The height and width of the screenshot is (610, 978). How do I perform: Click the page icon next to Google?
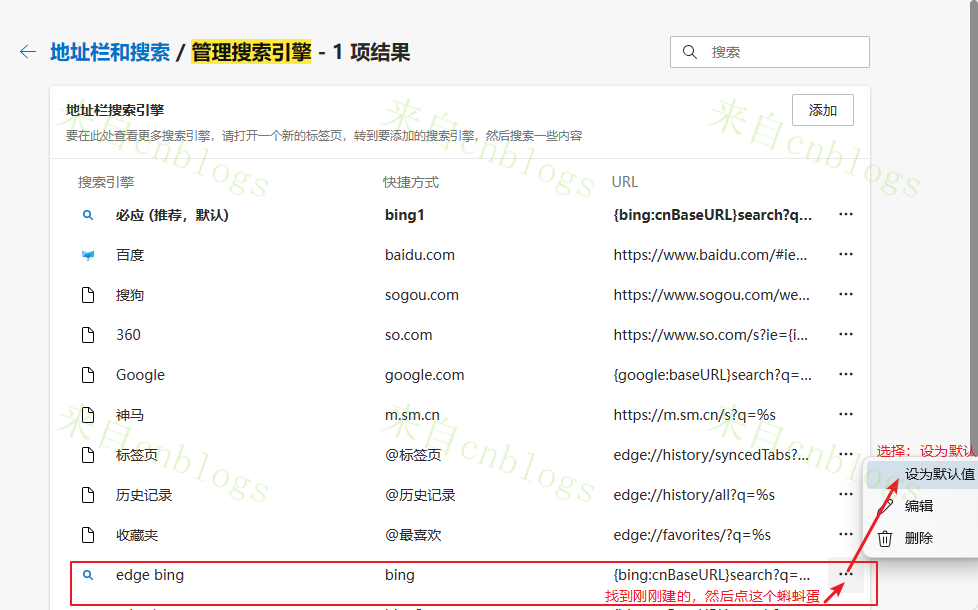coord(88,375)
